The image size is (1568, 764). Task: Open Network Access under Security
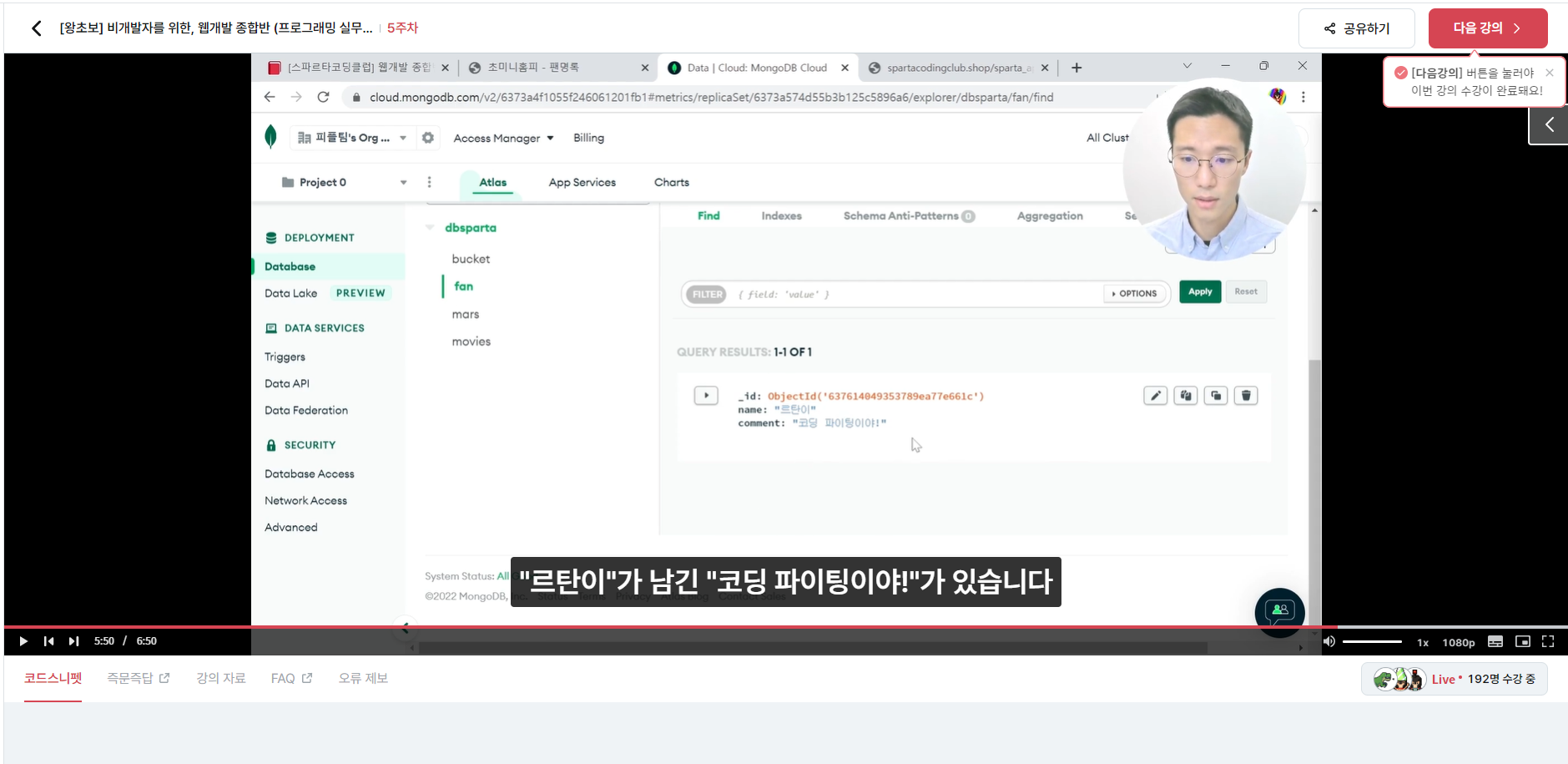[305, 500]
